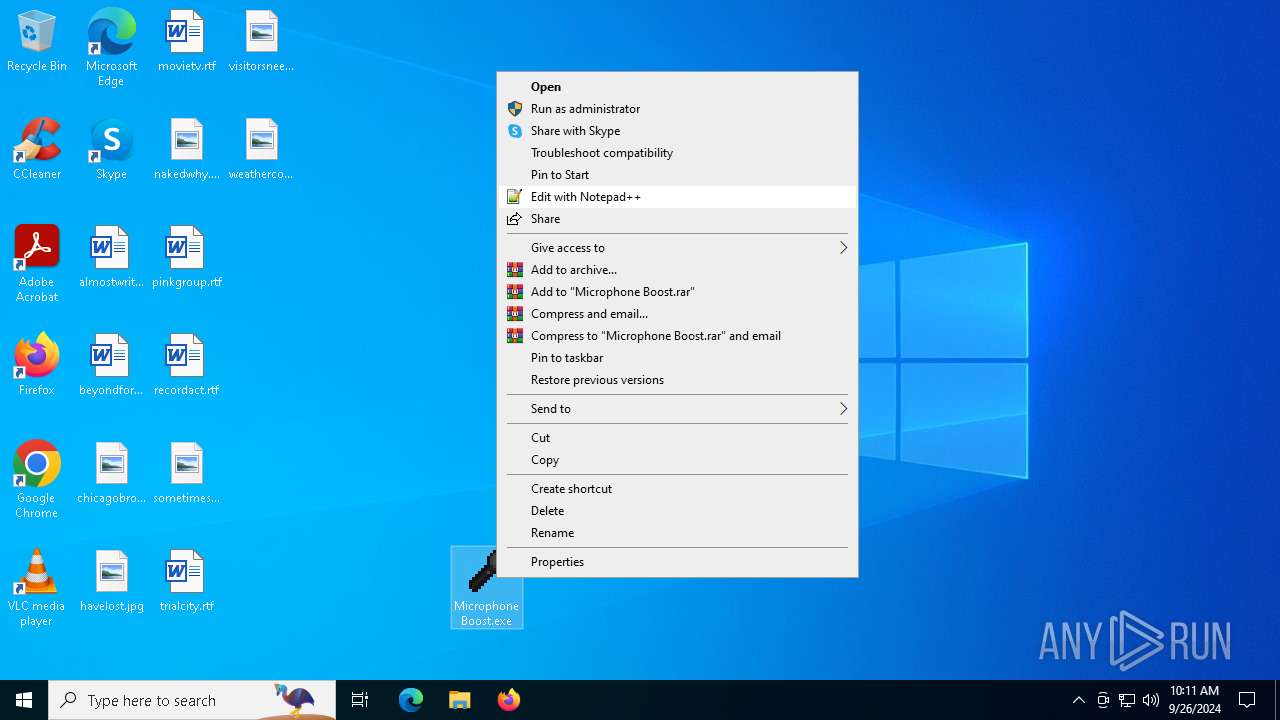Select the Adobe Acrobat desktop shortcut
The width and height of the screenshot is (1280, 720).
pyautogui.click(x=37, y=264)
